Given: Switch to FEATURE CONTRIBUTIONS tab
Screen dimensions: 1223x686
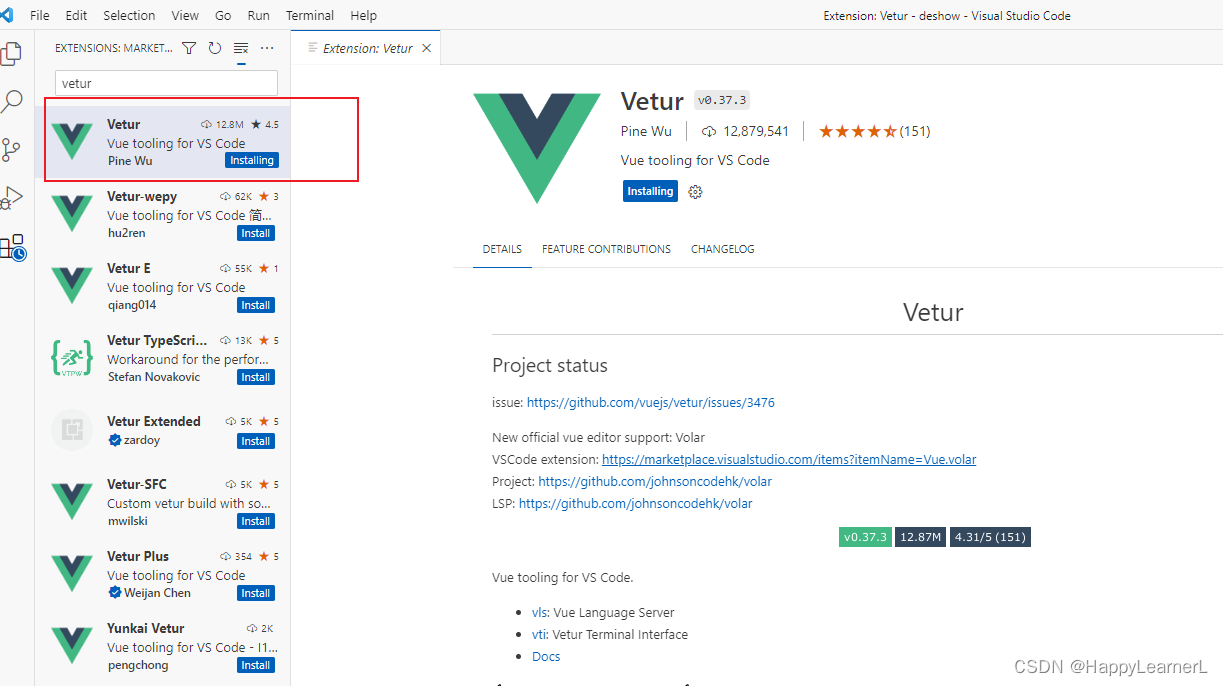Looking at the screenshot, I should coord(606,249).
